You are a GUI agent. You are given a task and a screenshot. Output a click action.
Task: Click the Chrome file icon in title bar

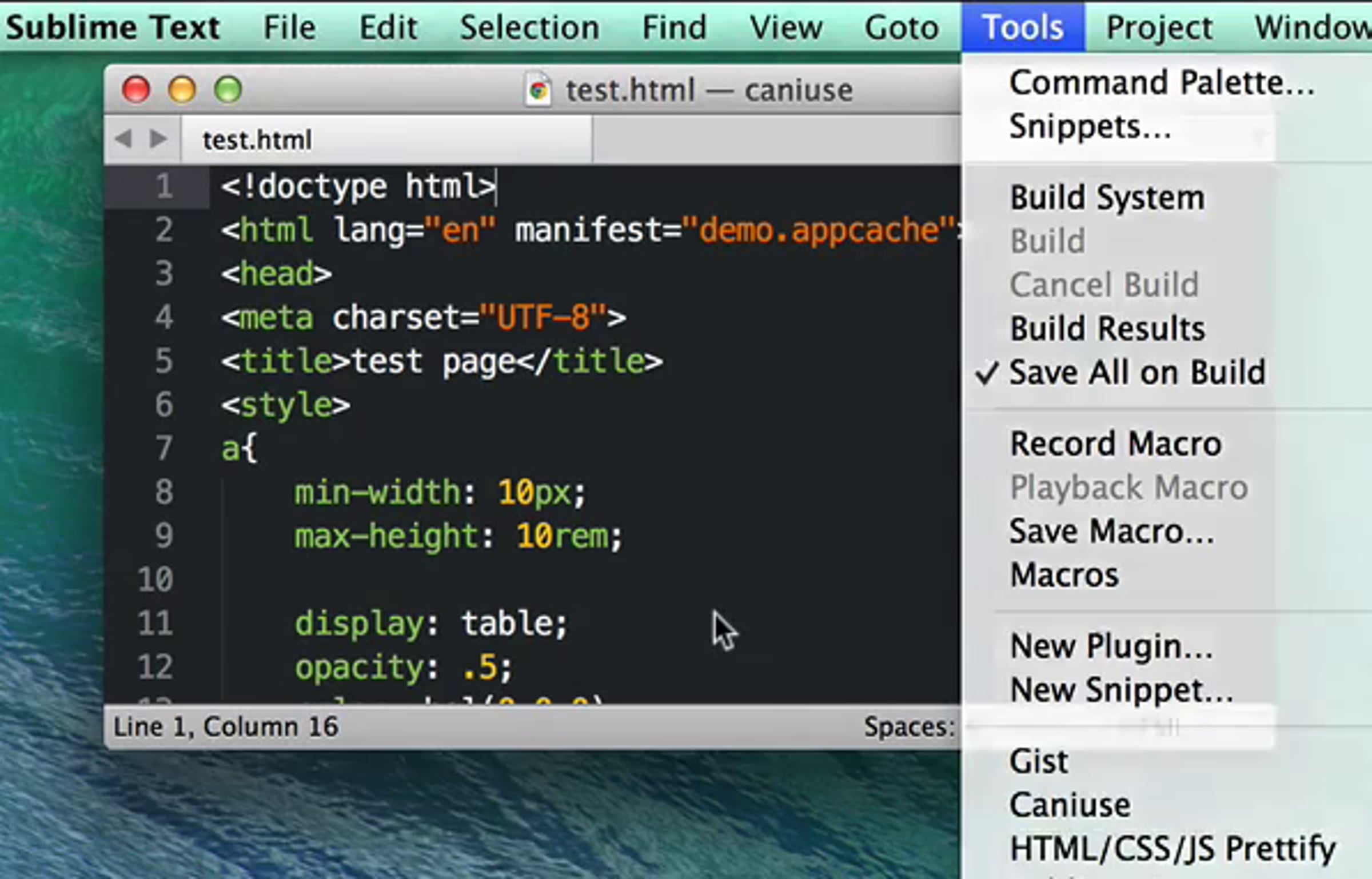(x=537, y=89)
